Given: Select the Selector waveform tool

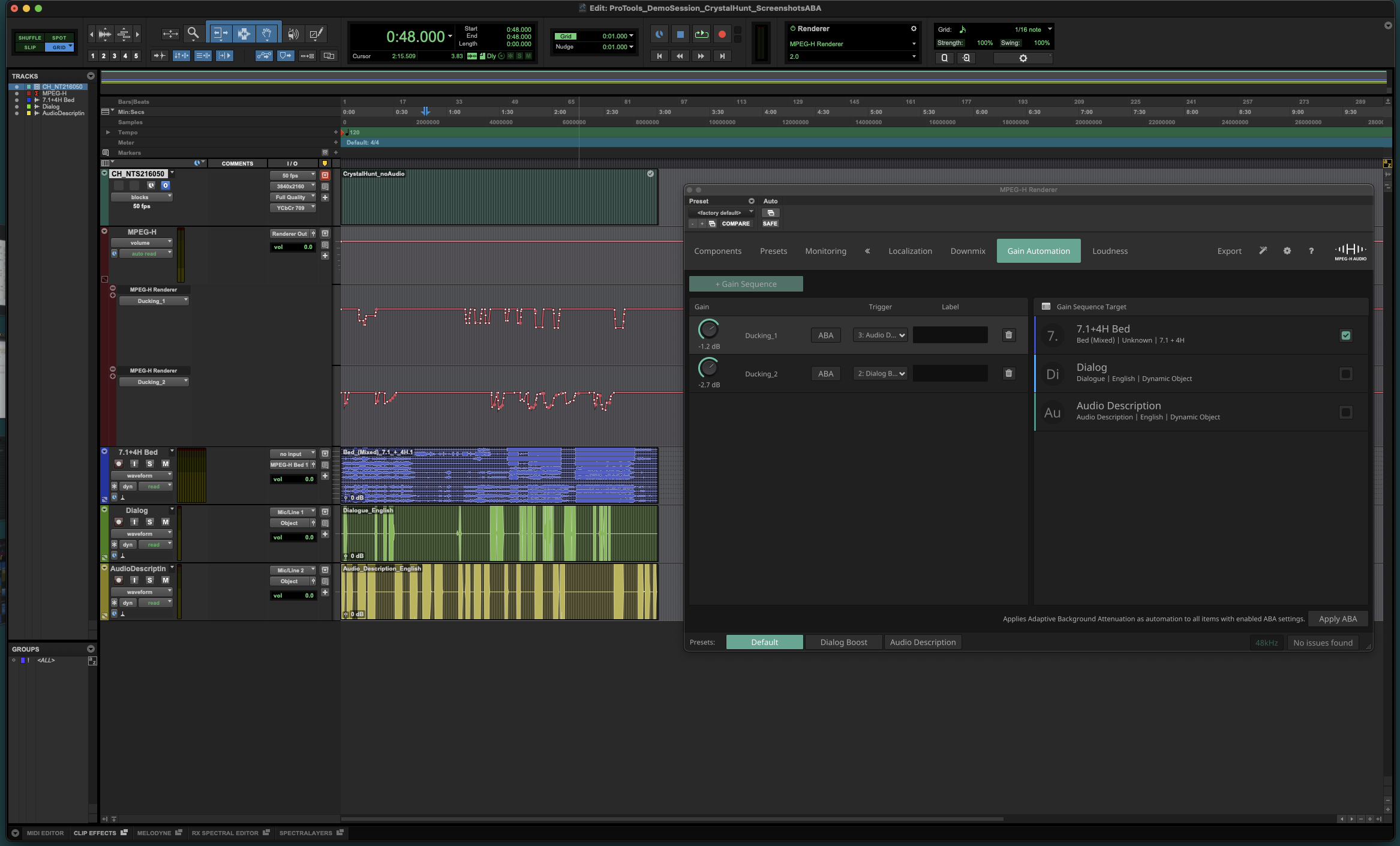Looking at the screenshot, I should [x=244, y=34].
